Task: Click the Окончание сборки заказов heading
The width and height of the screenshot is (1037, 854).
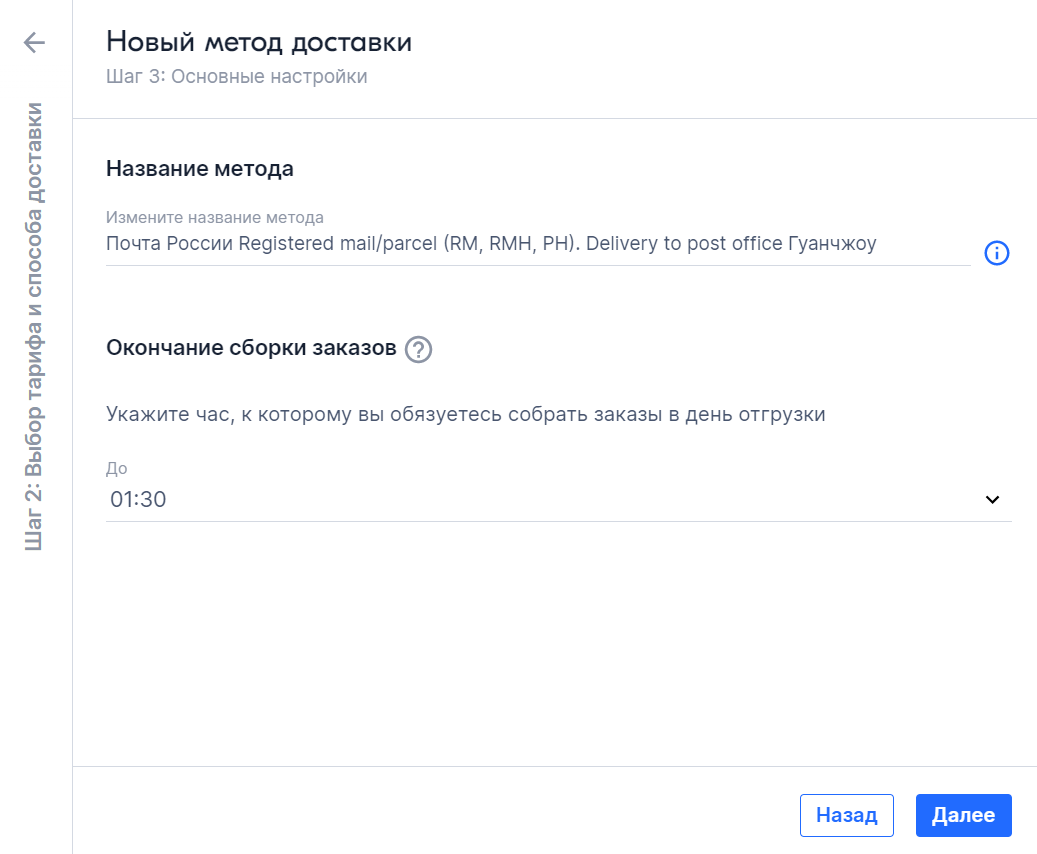Action: (x=251, y=348)
